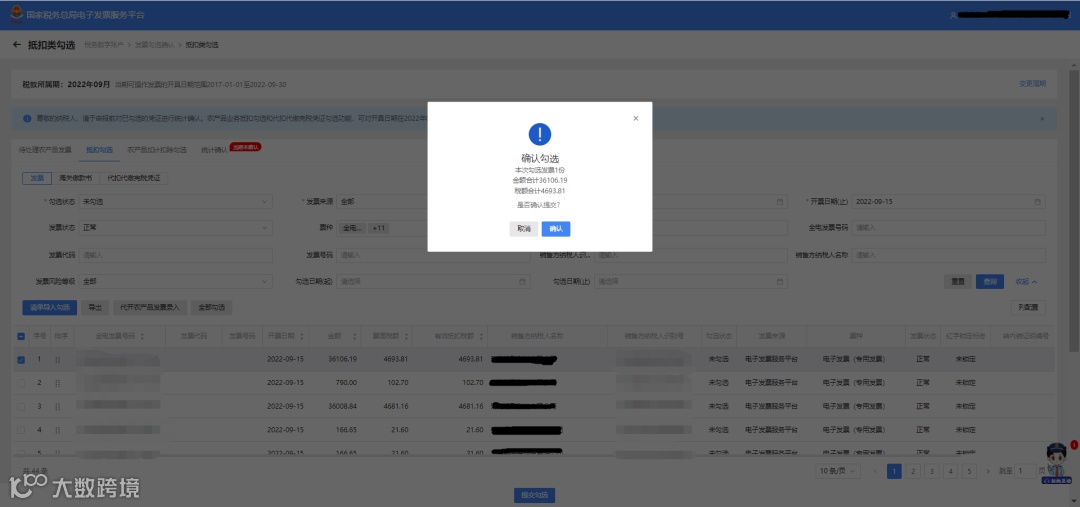Click the 代开农产品发票录入 button

(149, 307)
